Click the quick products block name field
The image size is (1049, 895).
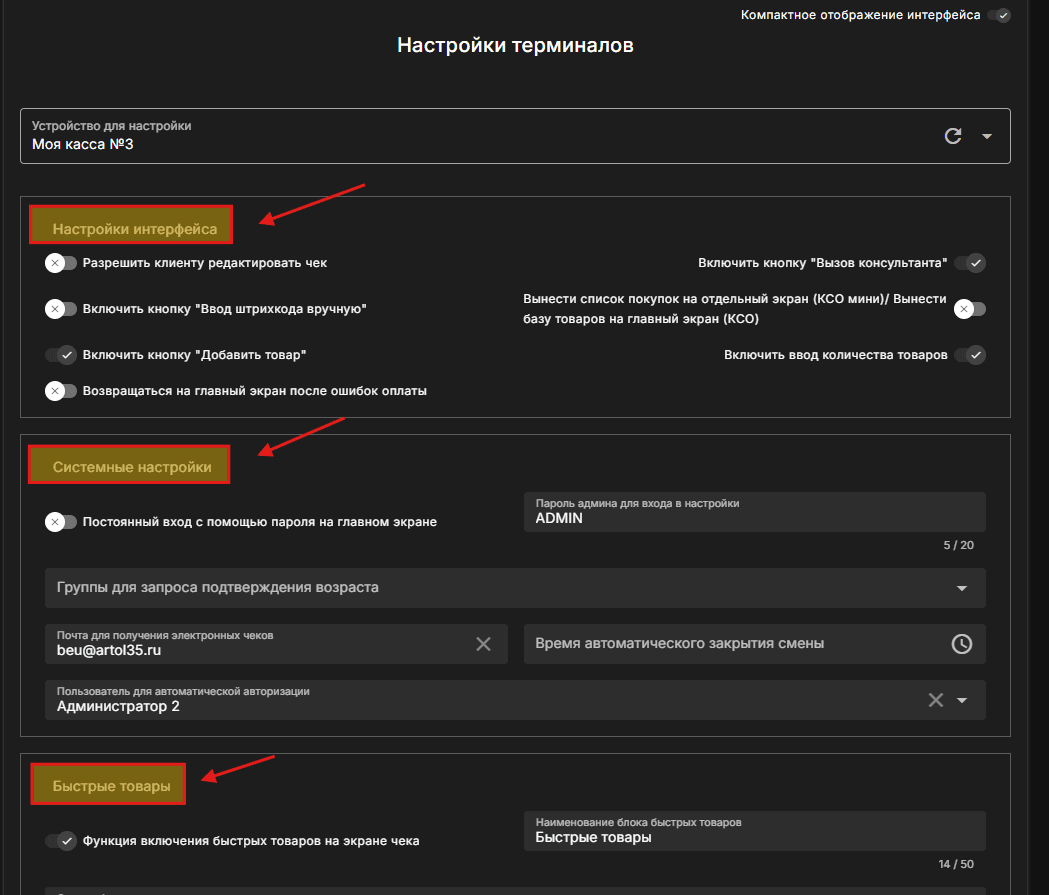pos(755,831)
